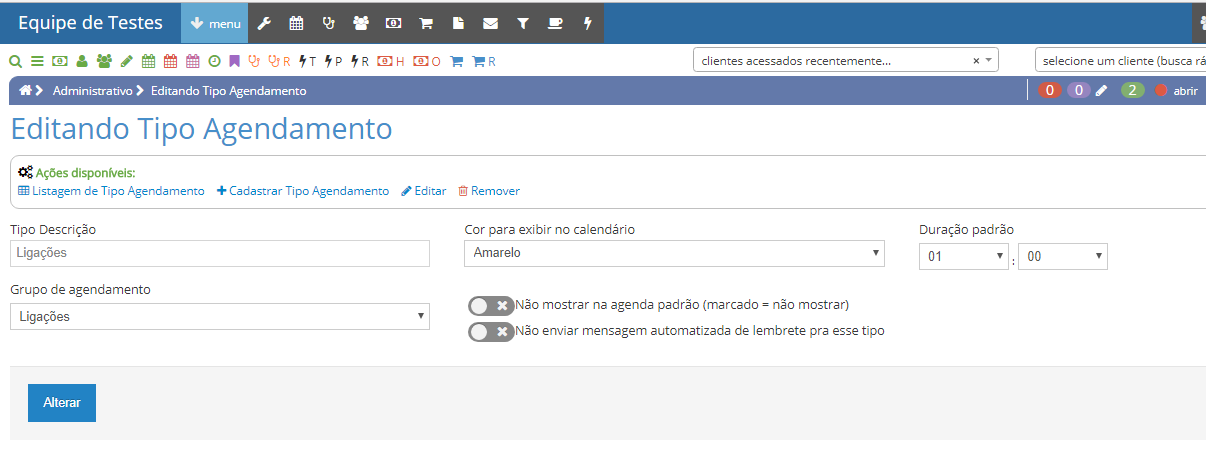Click the envelope icon in top navbar
This screenshot has height=468, width=1206.
490,23
